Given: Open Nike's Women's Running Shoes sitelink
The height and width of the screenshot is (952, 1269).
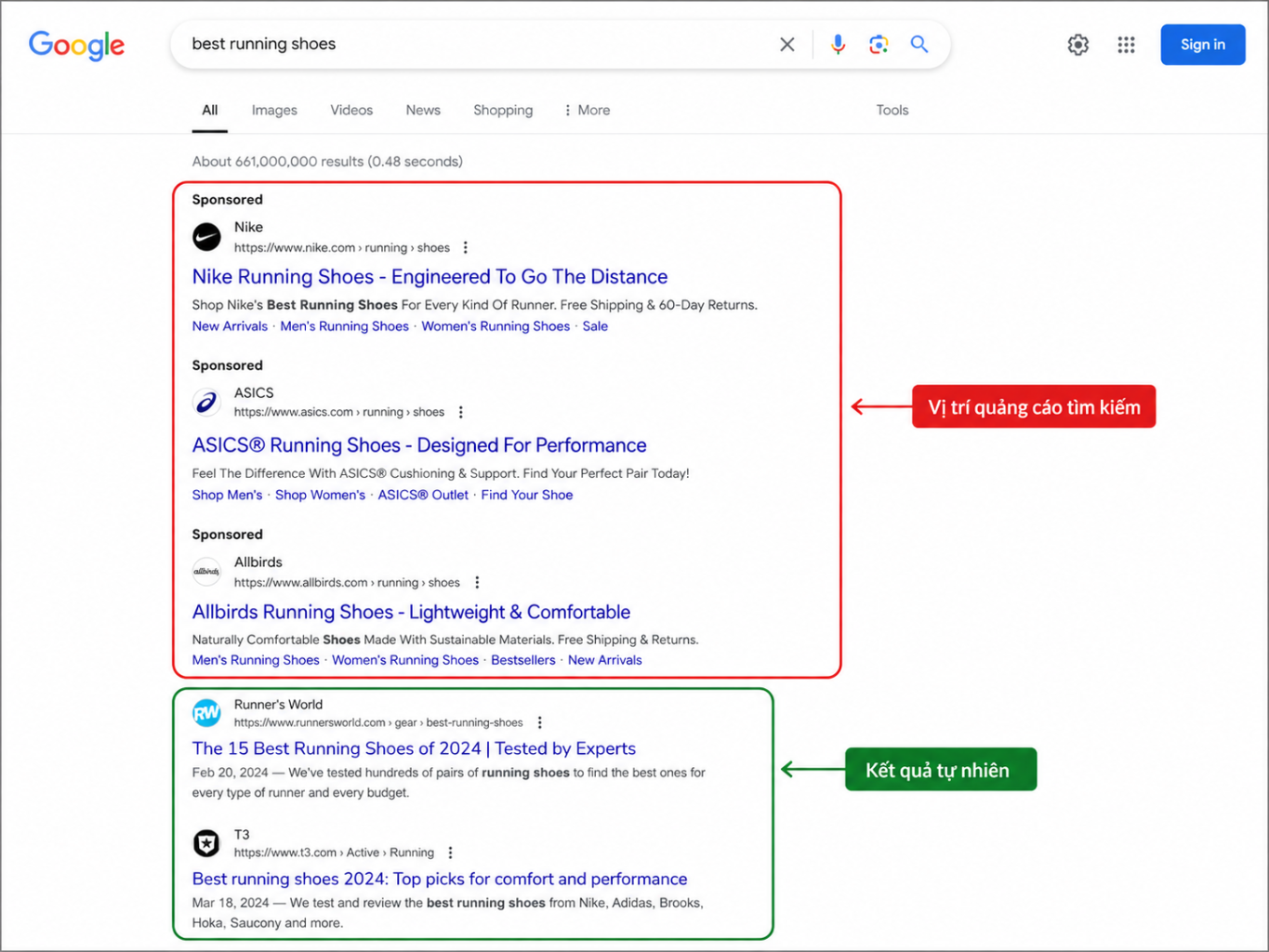Looking at the screenshot, I should point(496,326).
